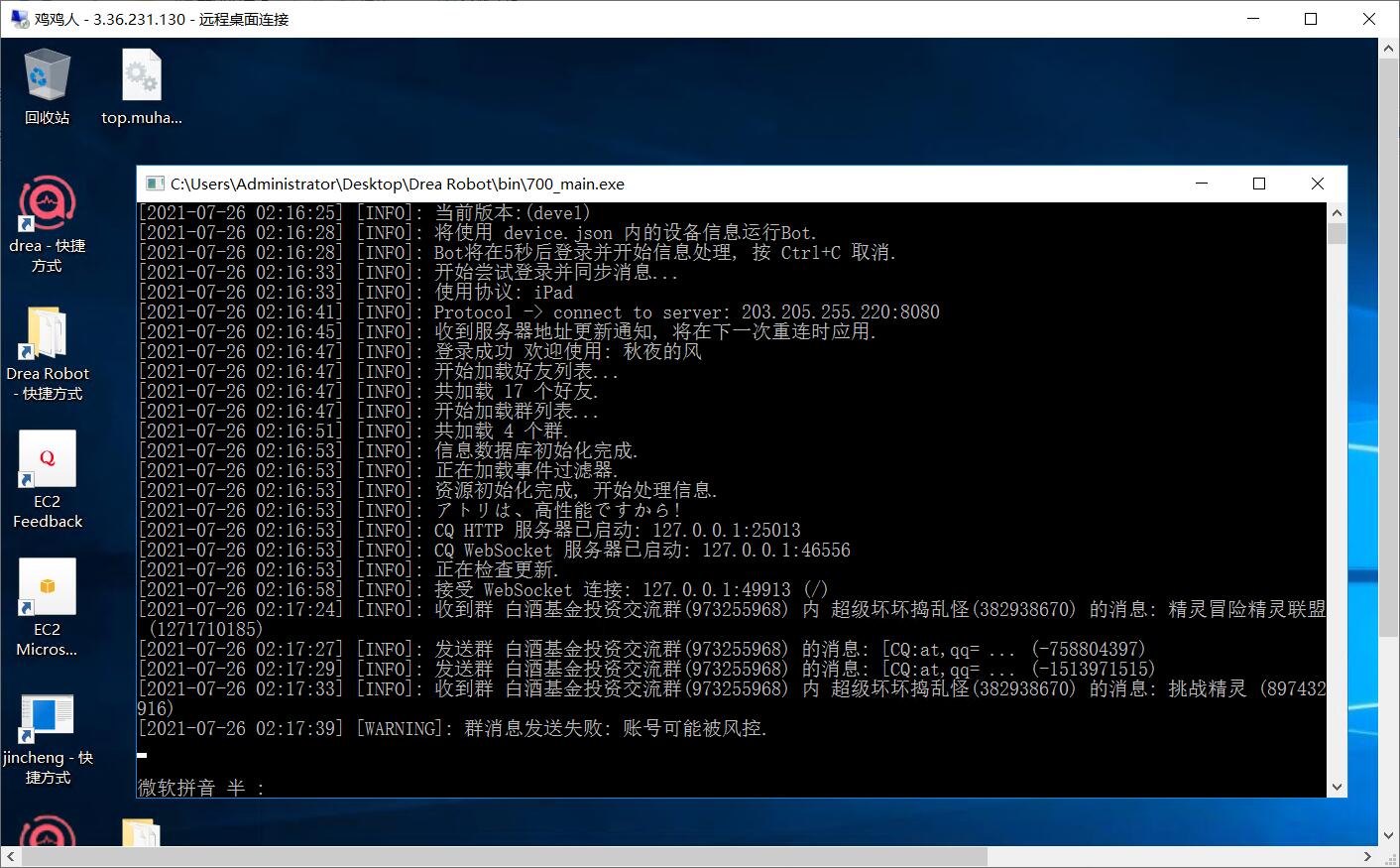Select the top.muha... file icon on desktop
Screen dimensions: 1400x868
pos(141,87)
